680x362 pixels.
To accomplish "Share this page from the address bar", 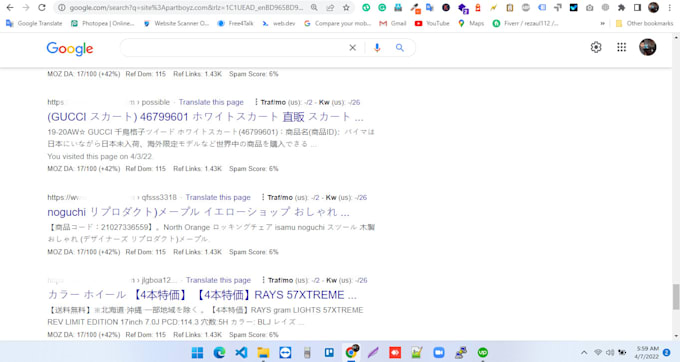I will point(330,7).
